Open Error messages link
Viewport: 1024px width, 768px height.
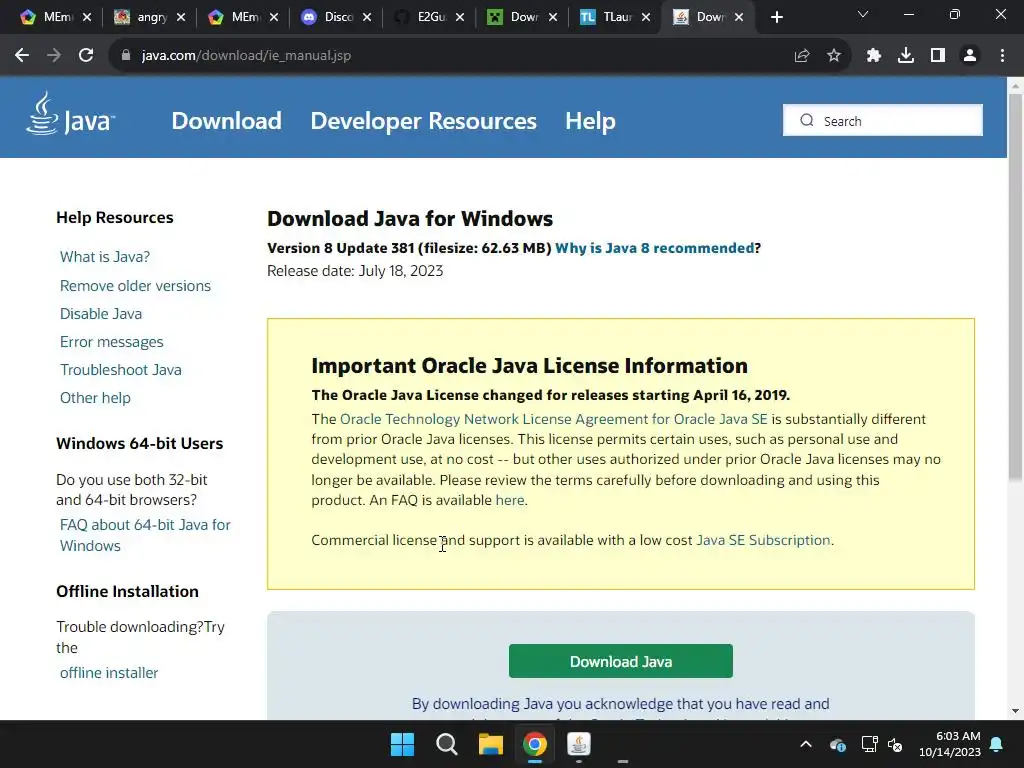pos(112,342)
